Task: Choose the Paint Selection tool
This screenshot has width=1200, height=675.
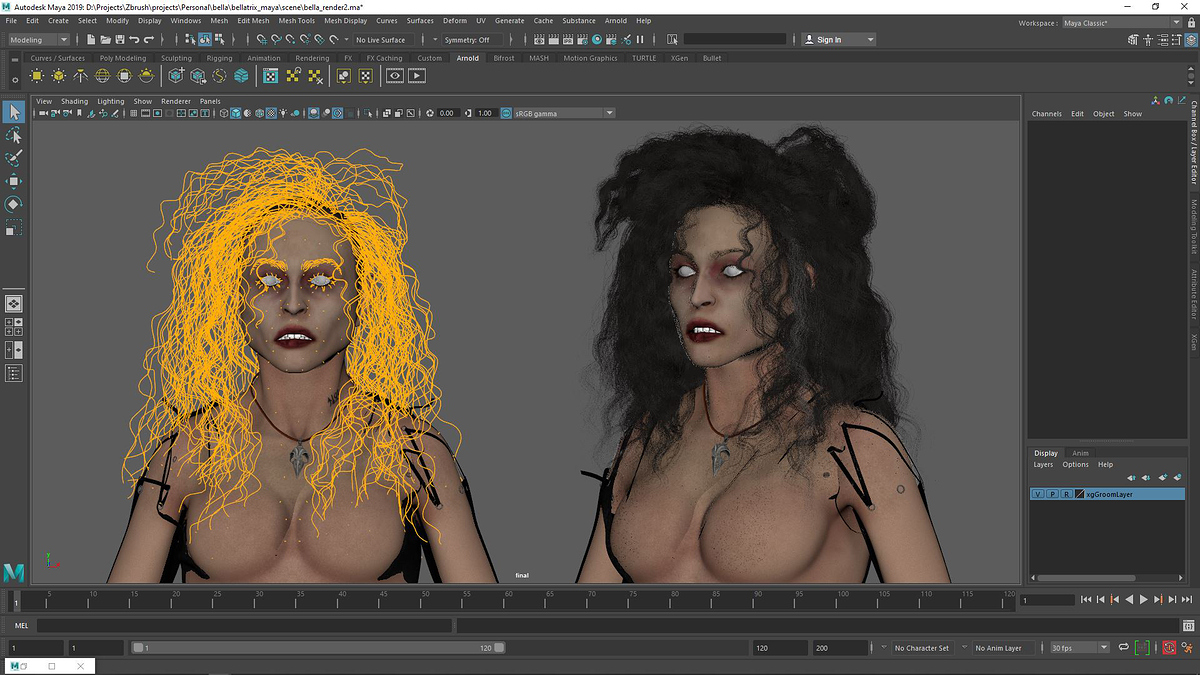Action: 14,158
